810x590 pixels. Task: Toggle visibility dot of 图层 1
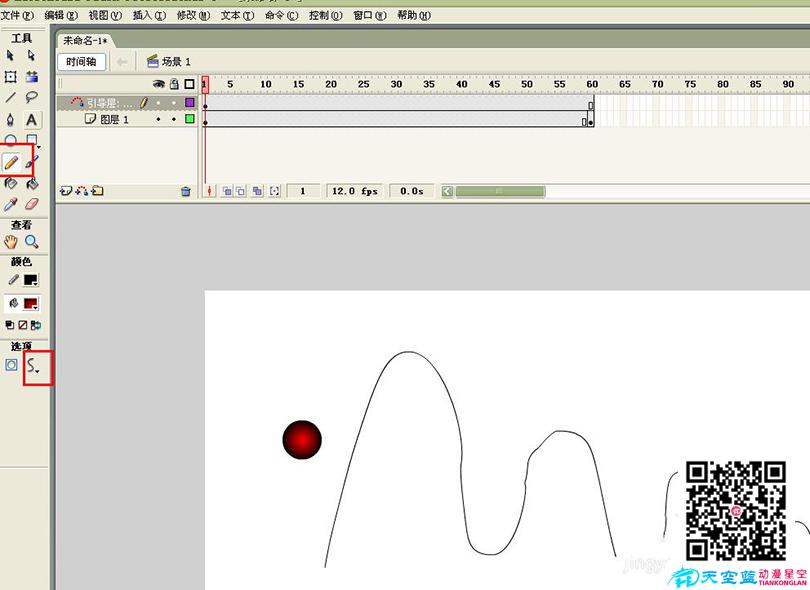[x=159, y=119]
